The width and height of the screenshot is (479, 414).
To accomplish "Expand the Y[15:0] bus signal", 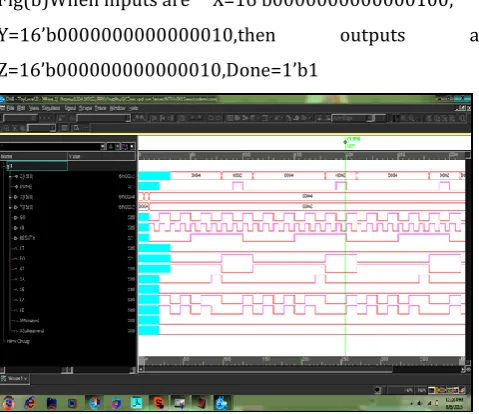I will (x=11, y=207).
